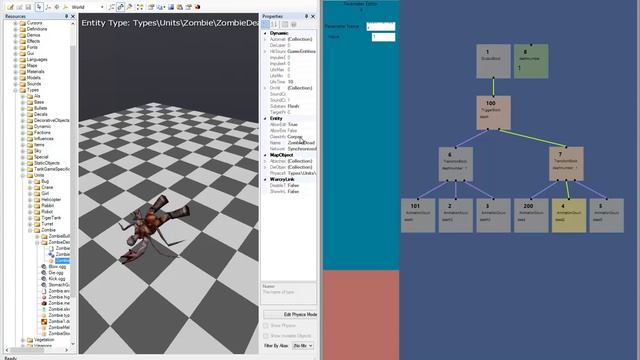Close the Resources panel
The width and height of the screenshot is (640, 360).
point(73,16)
